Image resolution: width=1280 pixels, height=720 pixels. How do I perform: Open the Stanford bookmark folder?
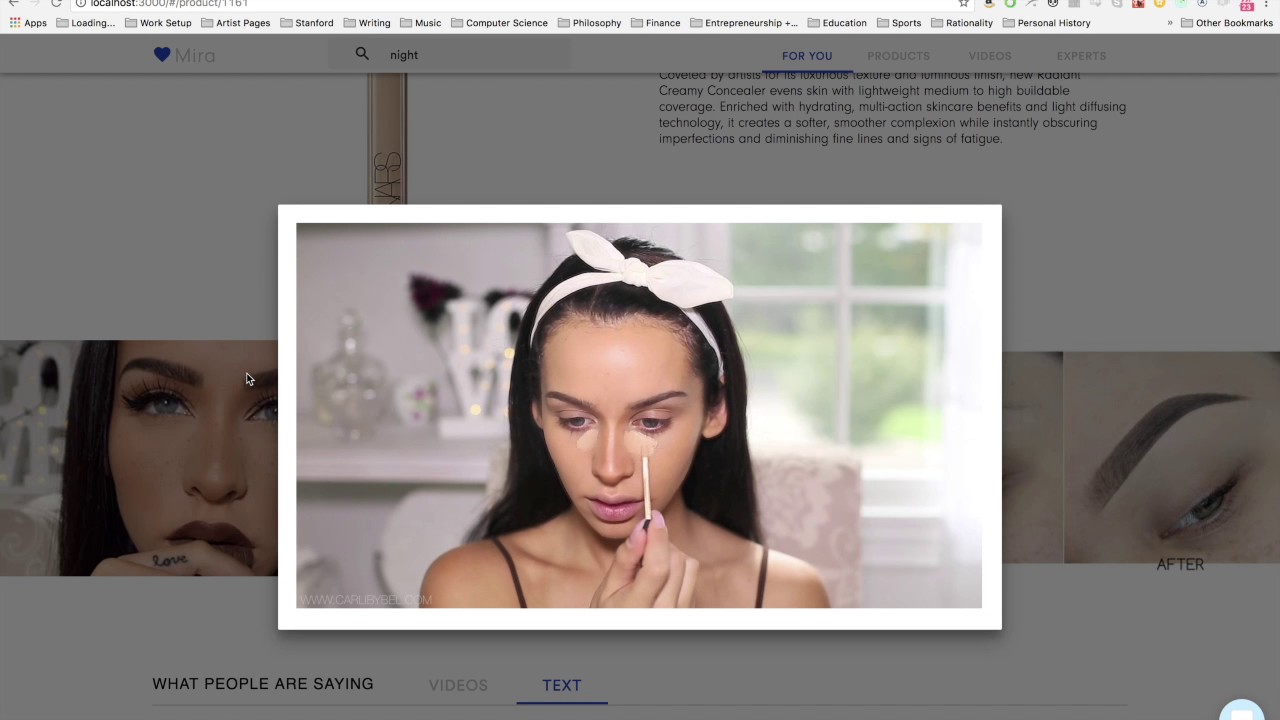click(307, 23)
